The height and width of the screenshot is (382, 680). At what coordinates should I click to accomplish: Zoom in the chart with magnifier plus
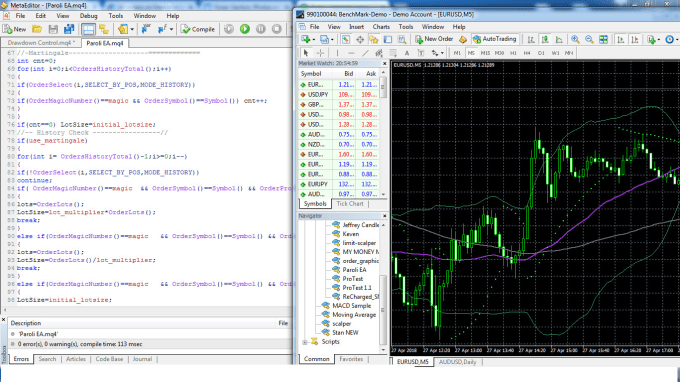coord(575,39)
